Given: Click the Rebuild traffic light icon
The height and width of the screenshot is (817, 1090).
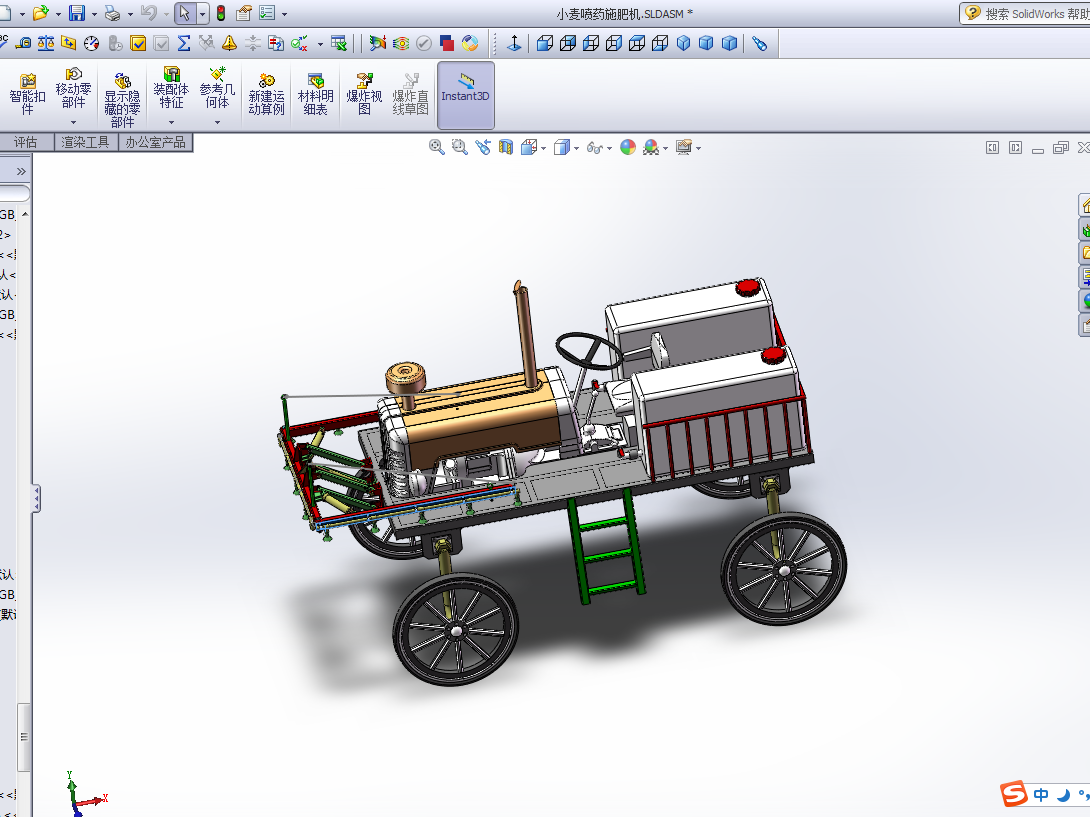Looking at the screenshot, I should point(221,13).
